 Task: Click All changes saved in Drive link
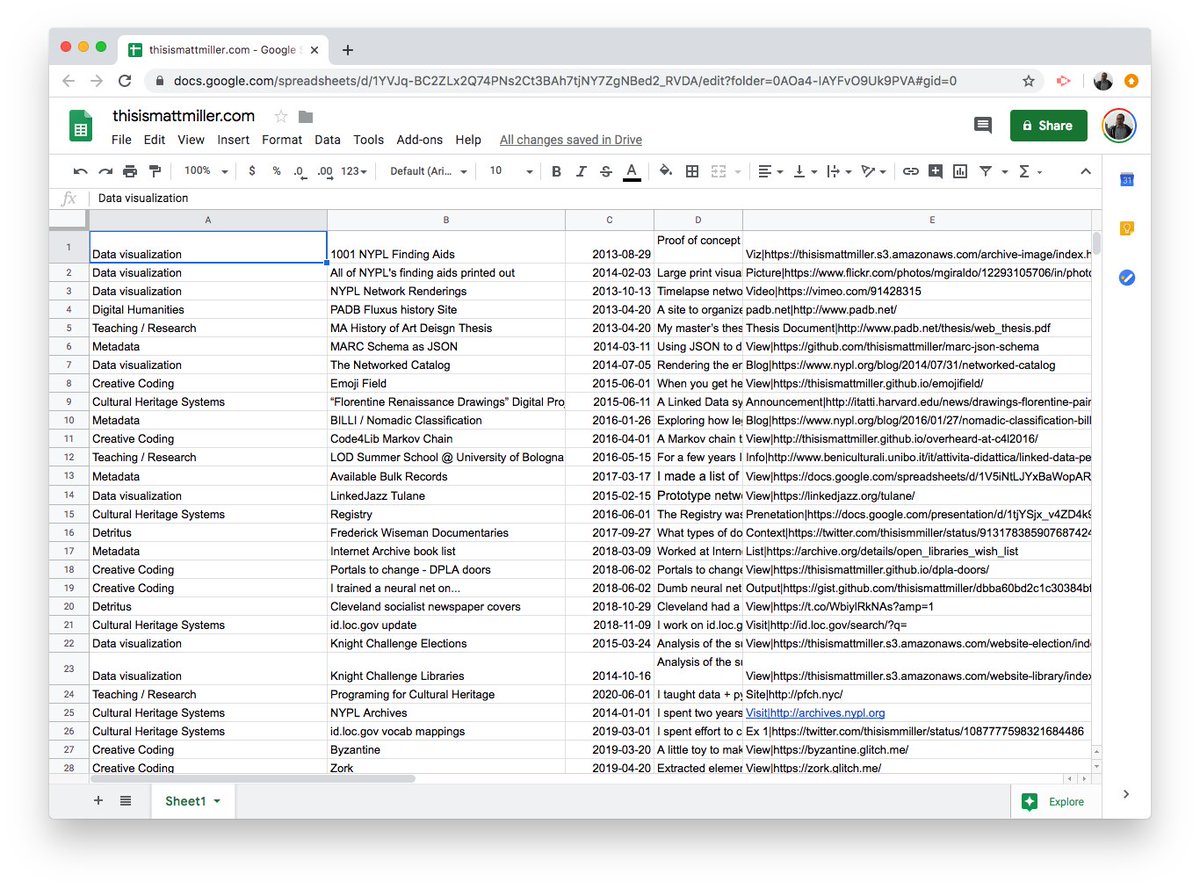[x=571, y=140]
